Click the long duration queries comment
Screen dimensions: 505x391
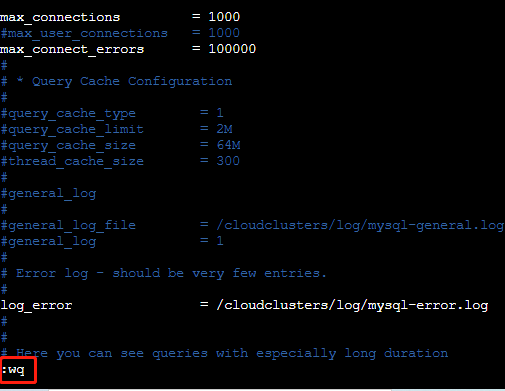click(224, 353)
